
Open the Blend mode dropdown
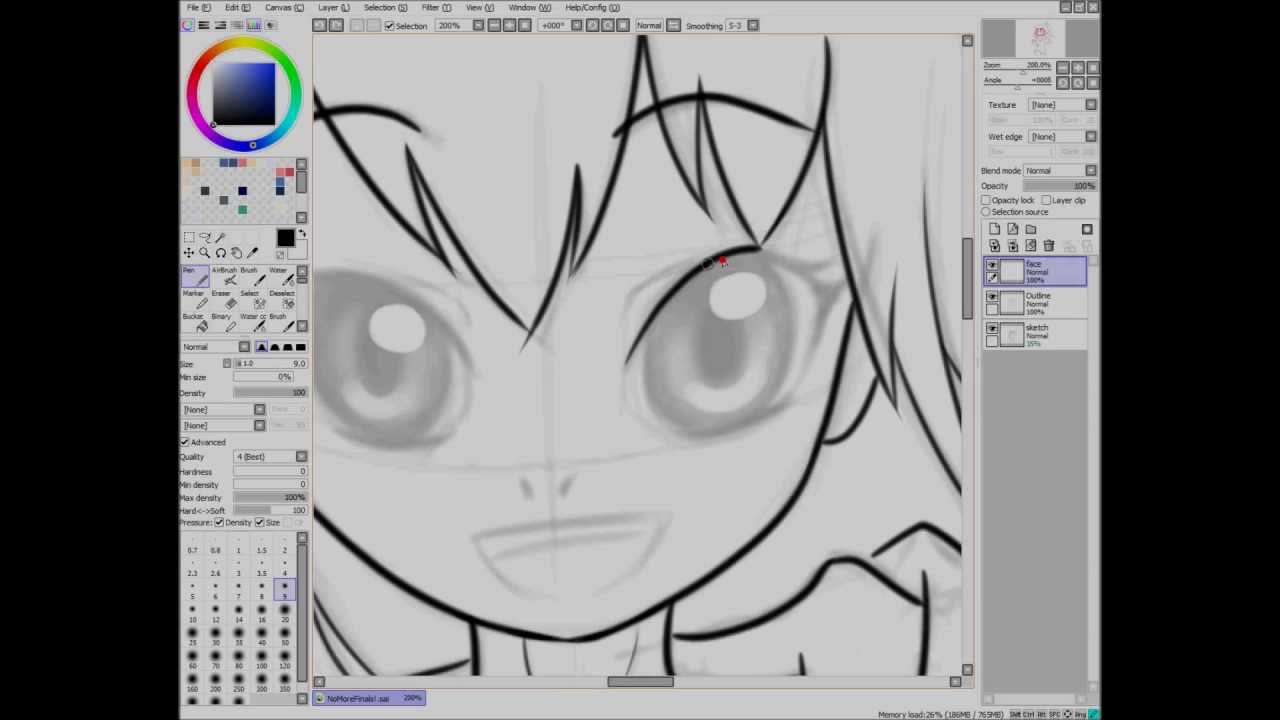1089,170
